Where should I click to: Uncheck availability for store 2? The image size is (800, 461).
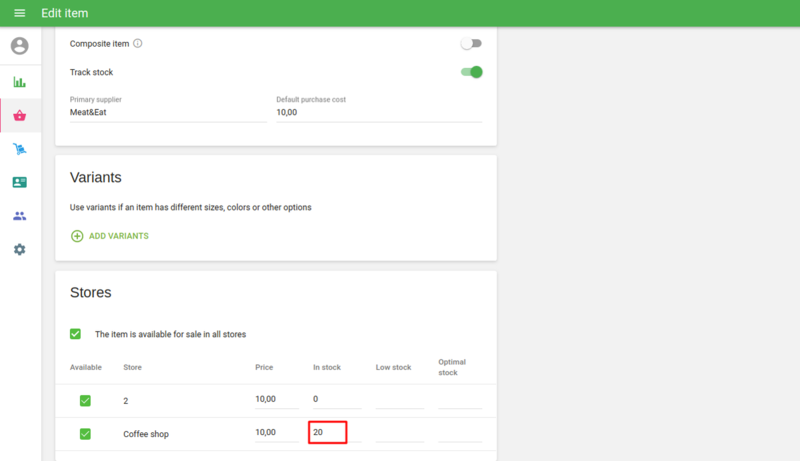(x=85, y=400)
